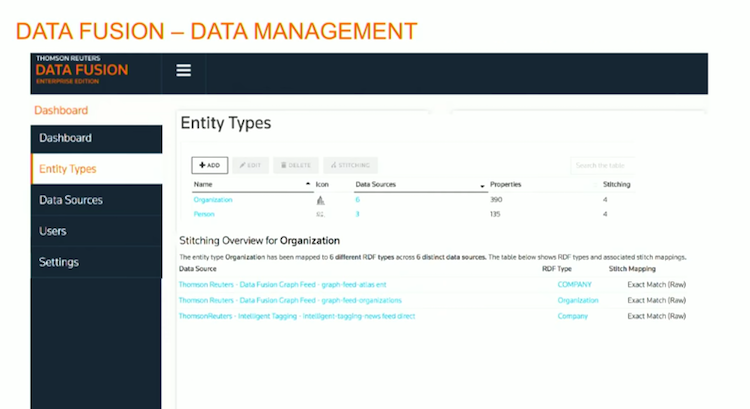Open the Person entity link
Viewport: 750px width, 409px height.
pos(204,214)
